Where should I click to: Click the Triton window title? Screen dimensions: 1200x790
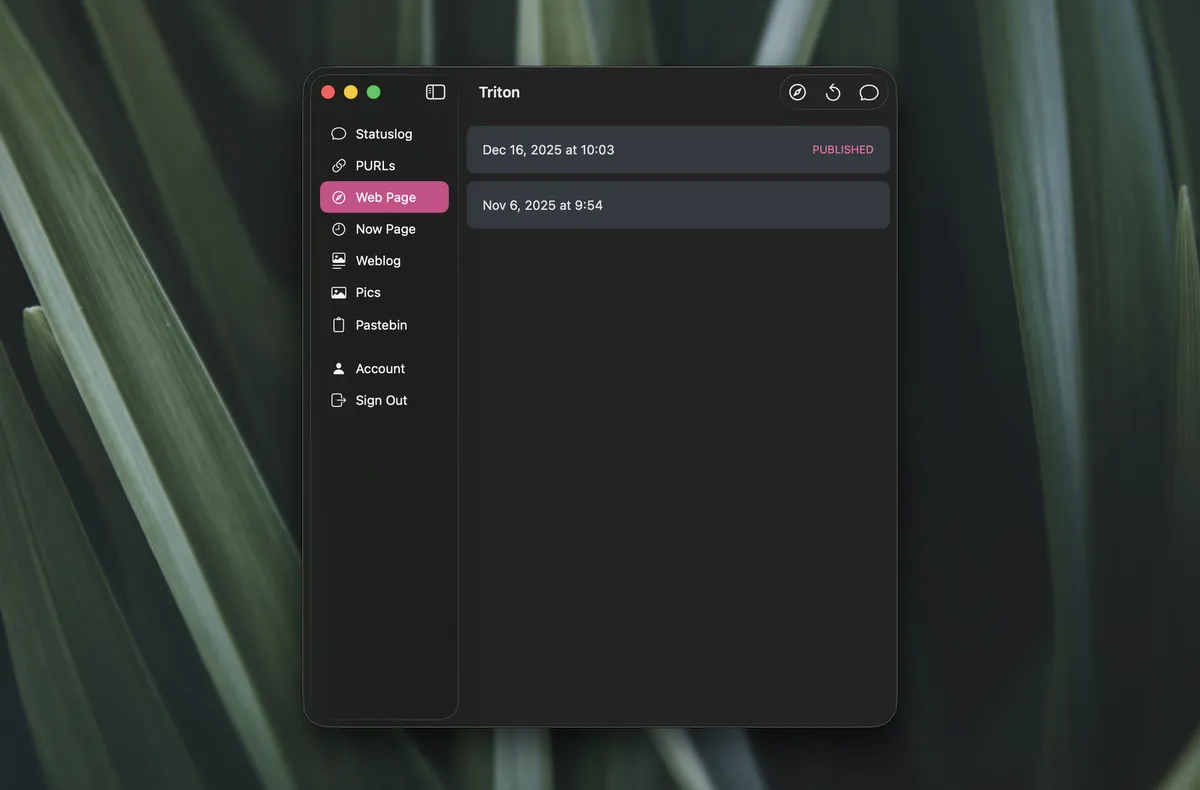point(499,92)
